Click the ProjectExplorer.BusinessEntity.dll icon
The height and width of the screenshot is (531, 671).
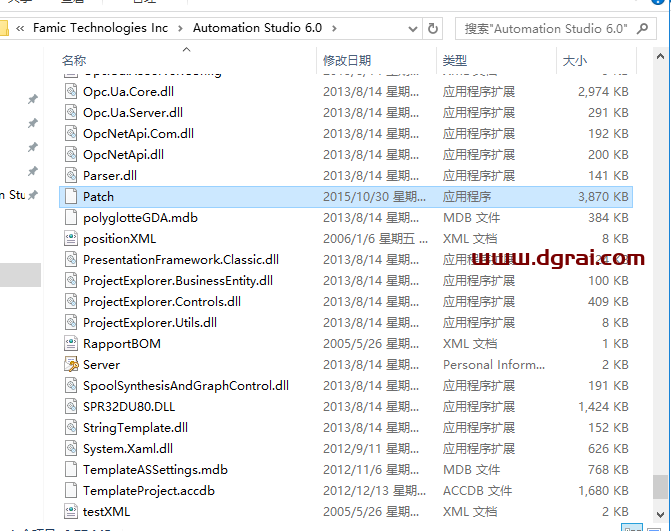71,280
